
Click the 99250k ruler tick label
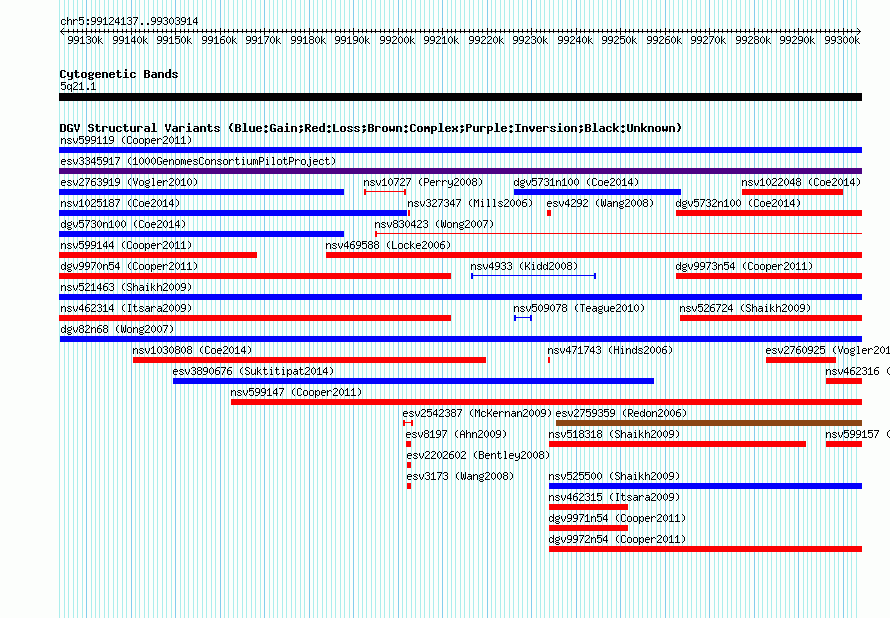tap(619, 40)
